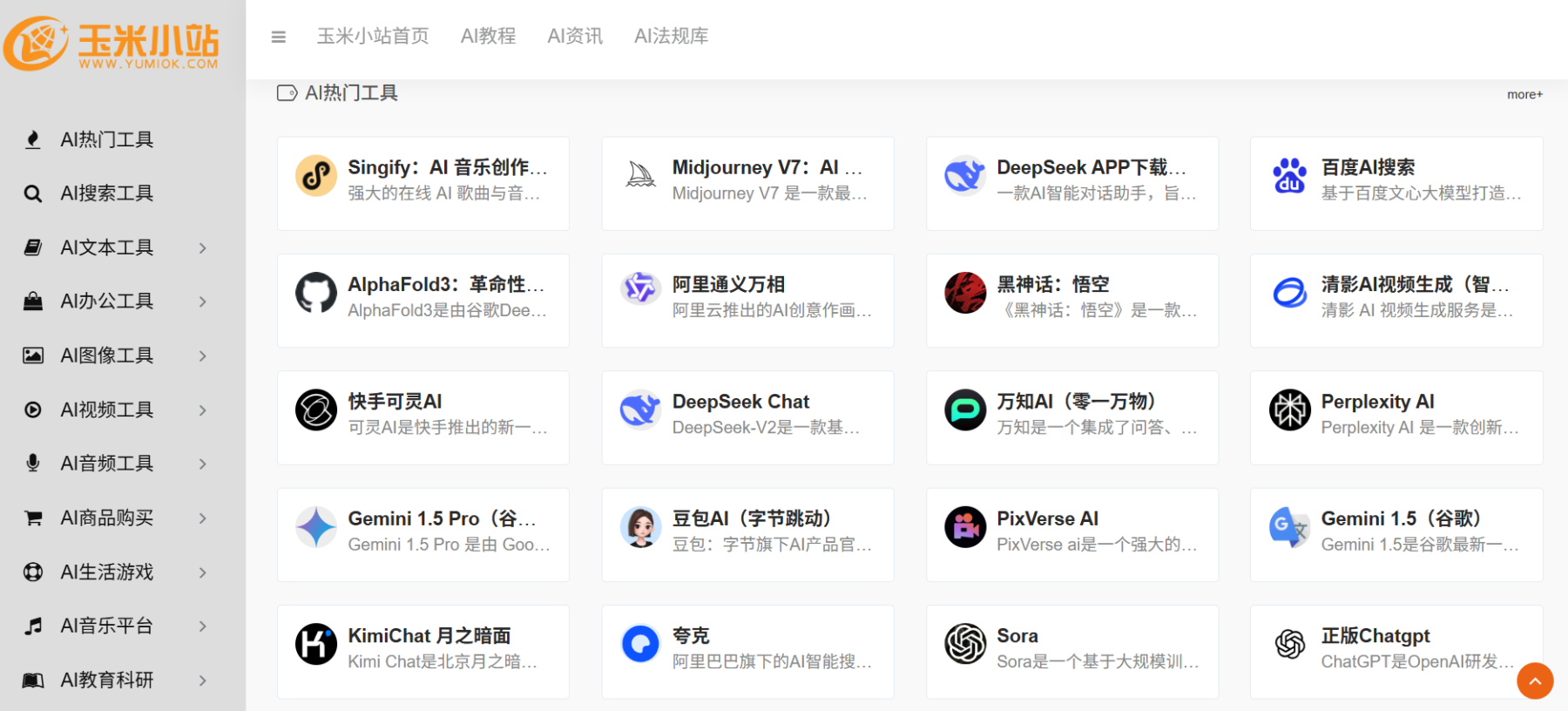The image size is (1568, 711).
Task: Open the Sora title link
Action: coord(1017,636)
